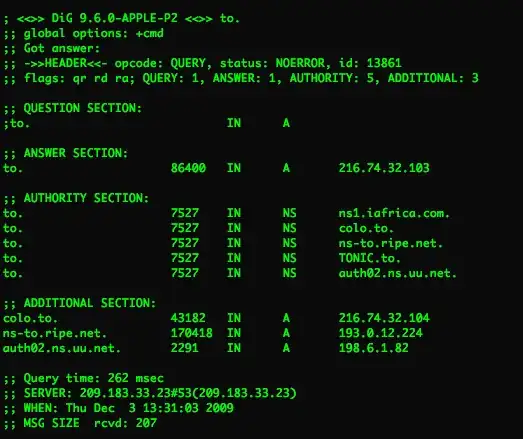Click the colo.to. nameserver in authority section

point(366,228)
